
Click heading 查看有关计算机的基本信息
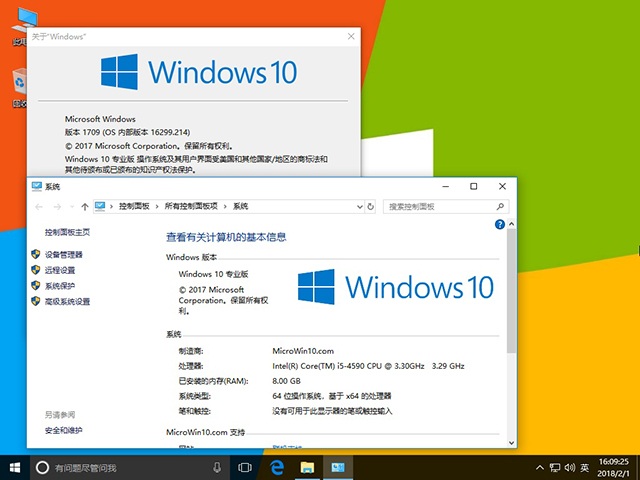tap(226, 237)
